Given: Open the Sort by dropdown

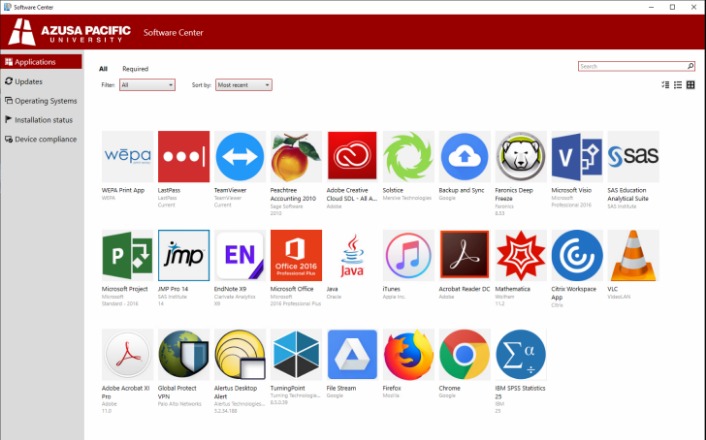Looking at the screenshot, I should coord(244,85).
